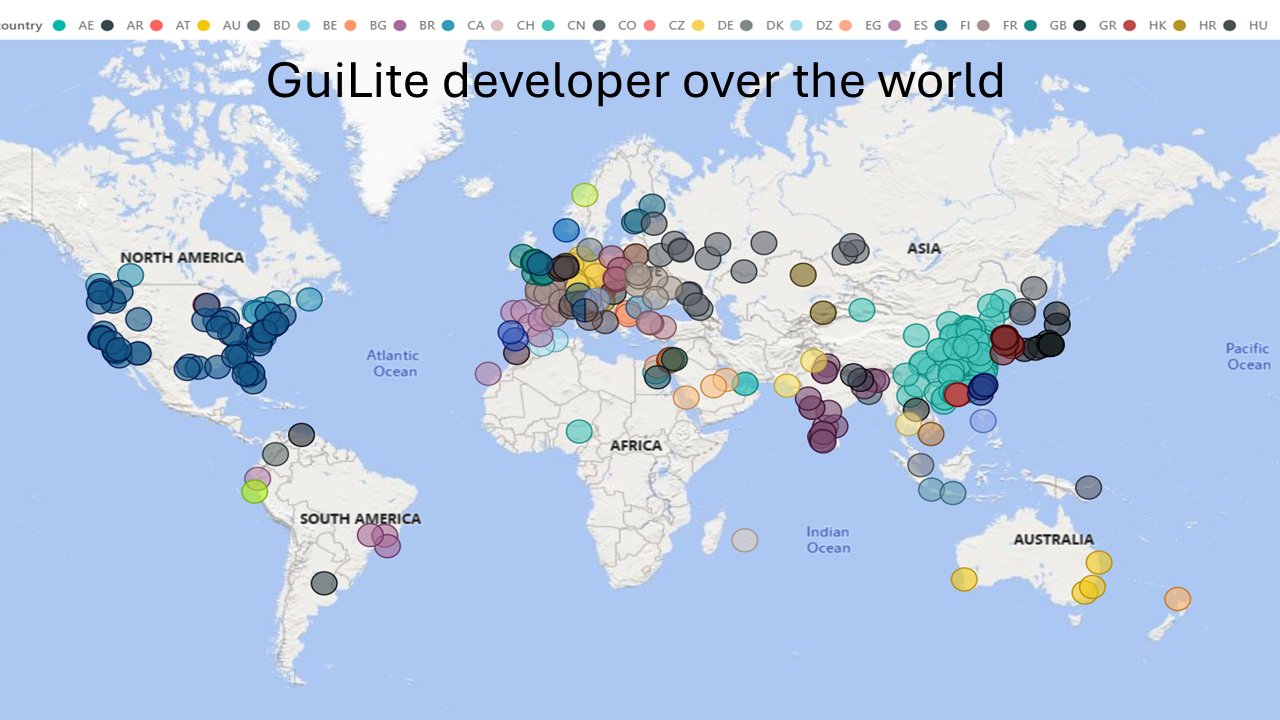Select the orange bubble on New Zealand
The image size is (1280, 720).
[x=1178, y=599]
